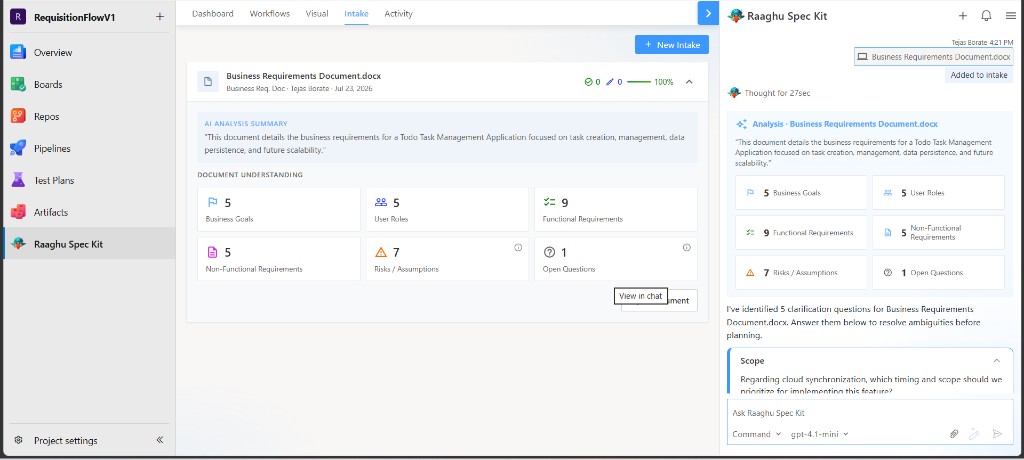Click Non-Functional Requirements tile in chat analysis

(938, 233)
